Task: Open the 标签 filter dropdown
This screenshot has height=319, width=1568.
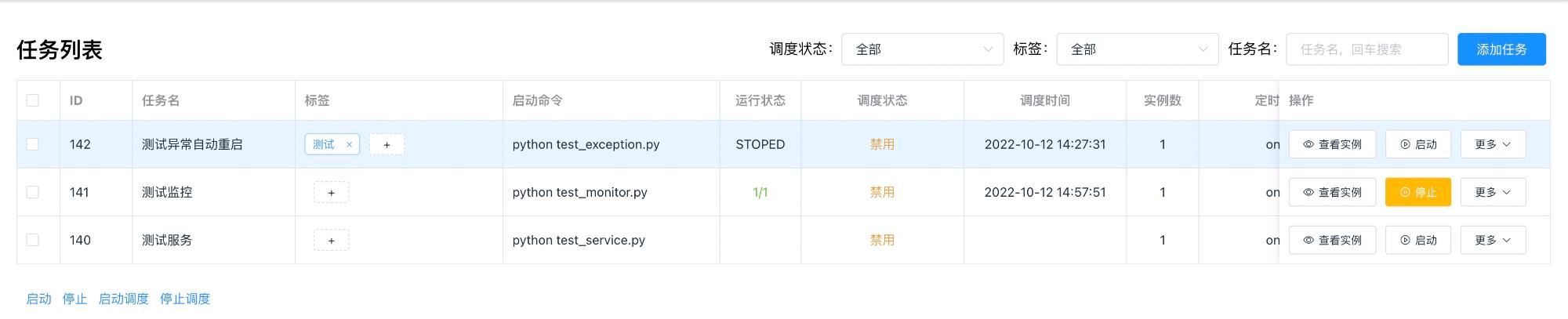Action: (x=1138, y=49)
